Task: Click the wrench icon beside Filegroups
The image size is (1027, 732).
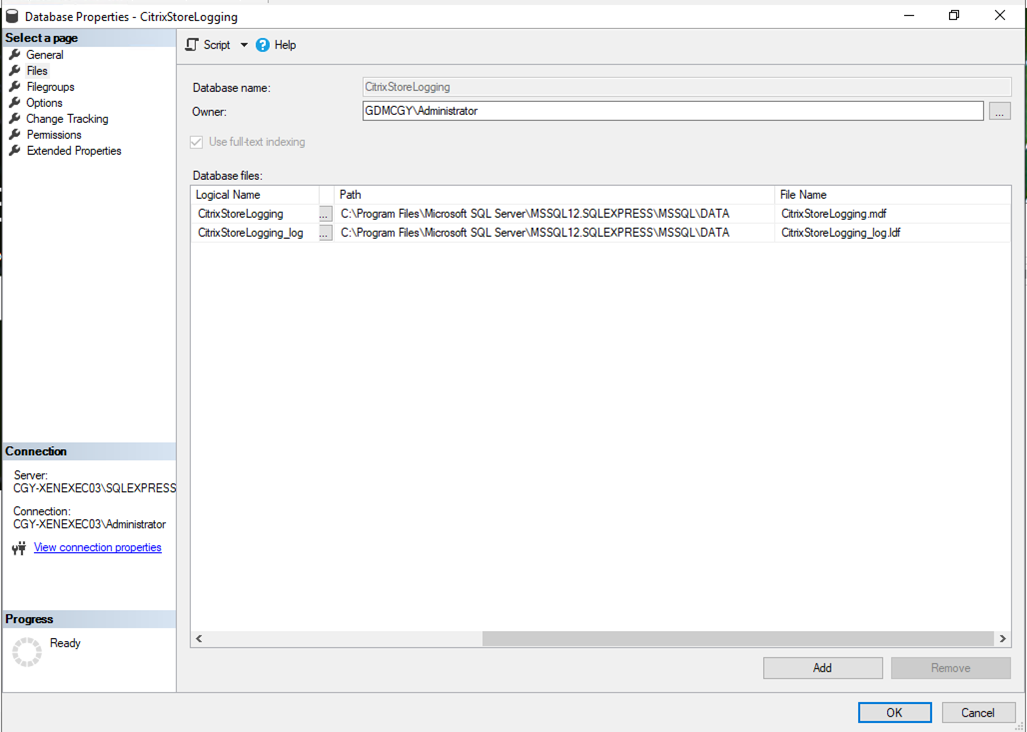Action: pos(14,86)
